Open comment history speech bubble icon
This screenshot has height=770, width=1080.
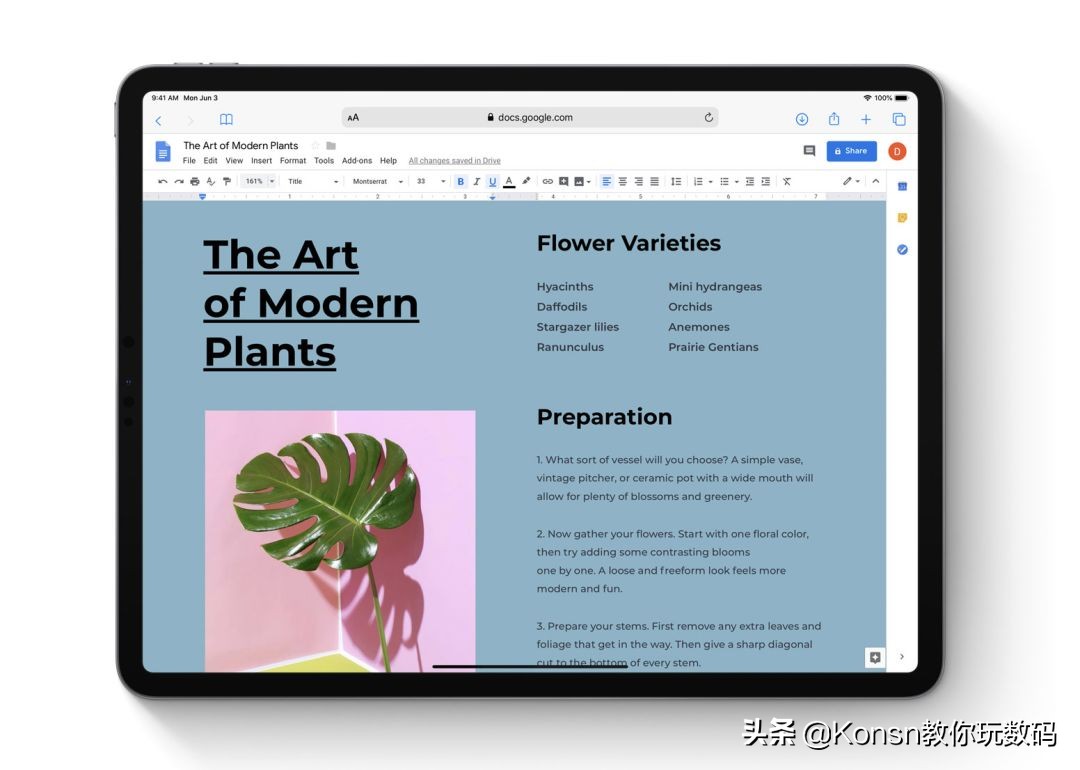pos(809,151)
